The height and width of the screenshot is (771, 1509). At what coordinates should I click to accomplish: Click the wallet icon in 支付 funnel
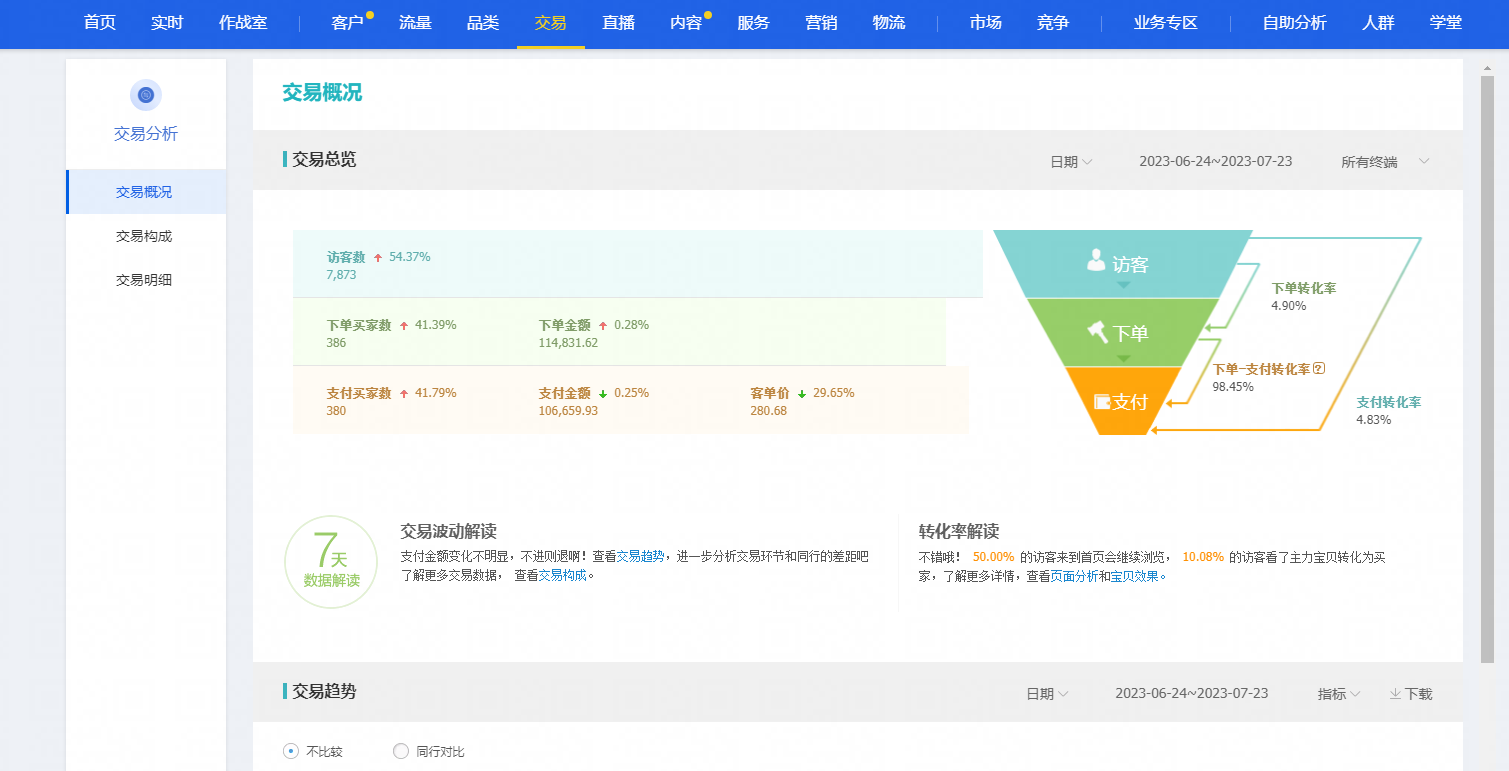(1102, 402)
